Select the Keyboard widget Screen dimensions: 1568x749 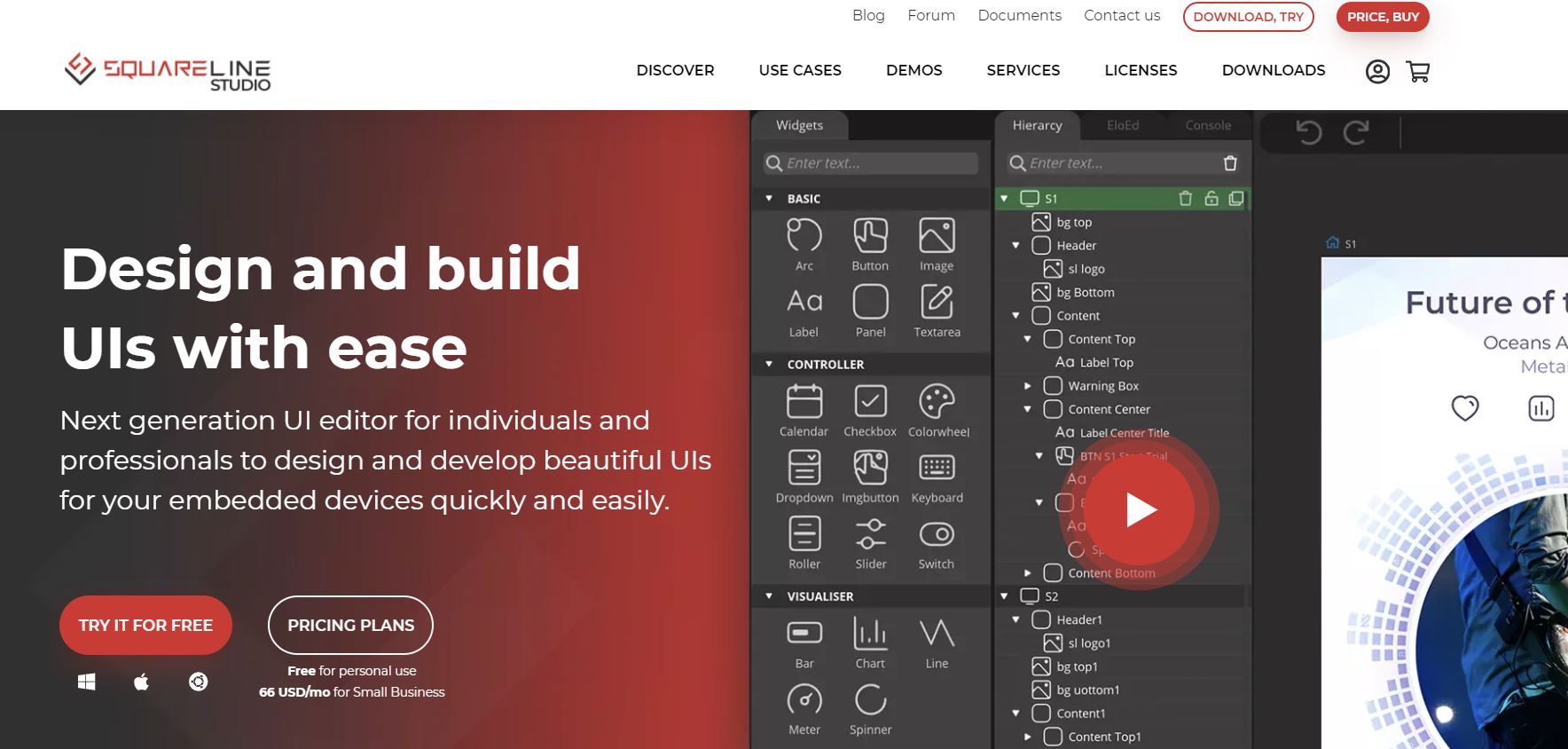(937, 477)
